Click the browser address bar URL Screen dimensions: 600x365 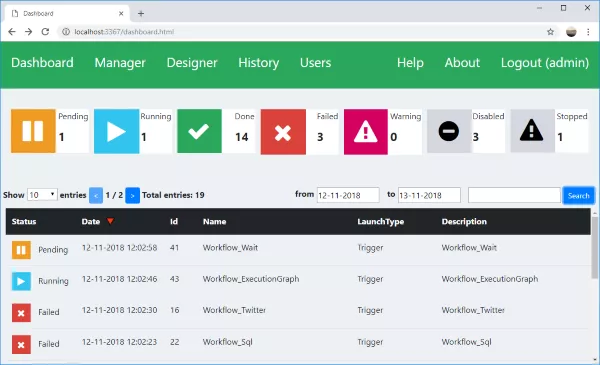pyautogui.click(x=124, y=32)
